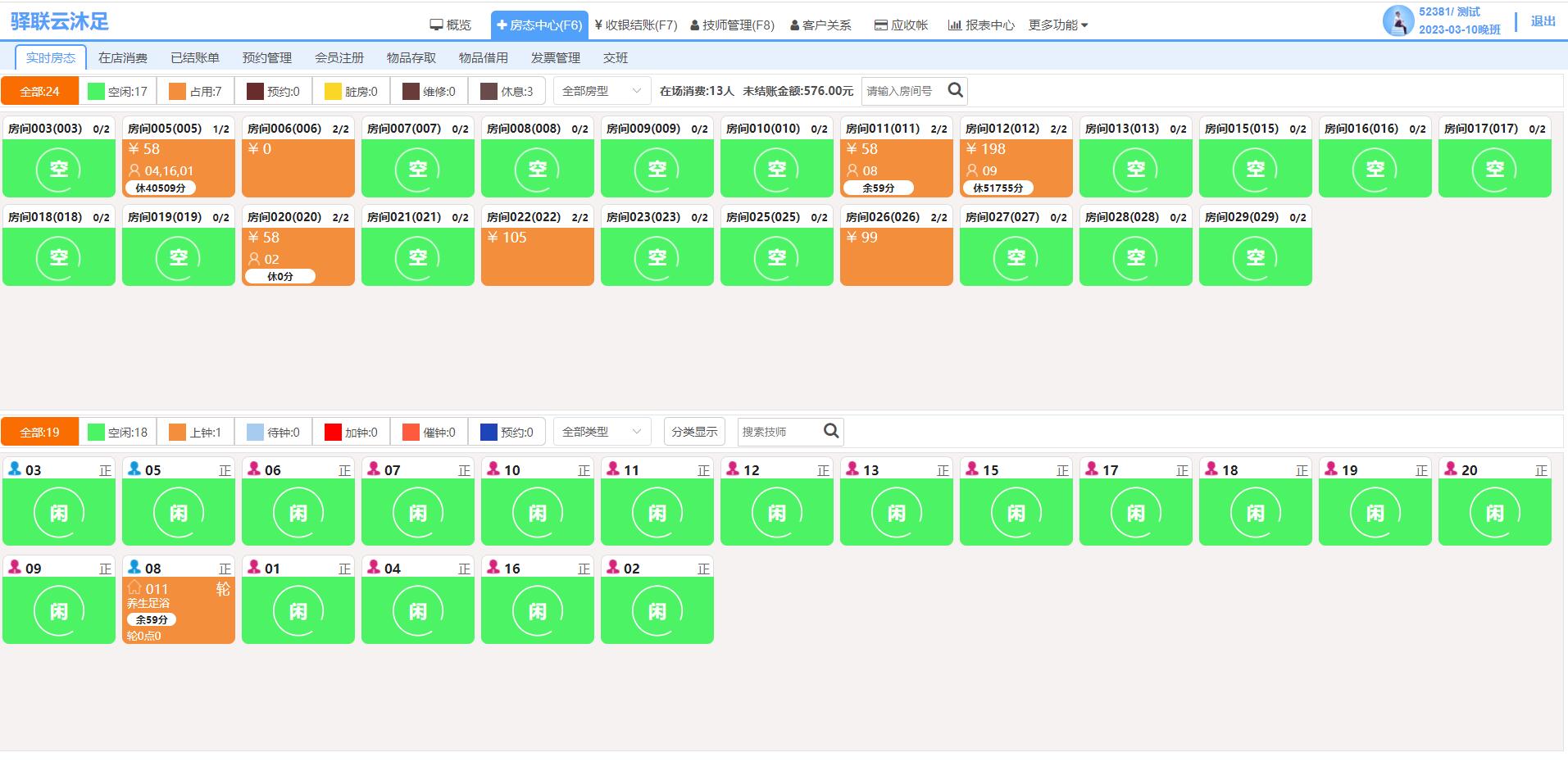This screenshot has height=766, width=1568.
Task: Click the empty status icon in room 003
Action: point(59,170)
